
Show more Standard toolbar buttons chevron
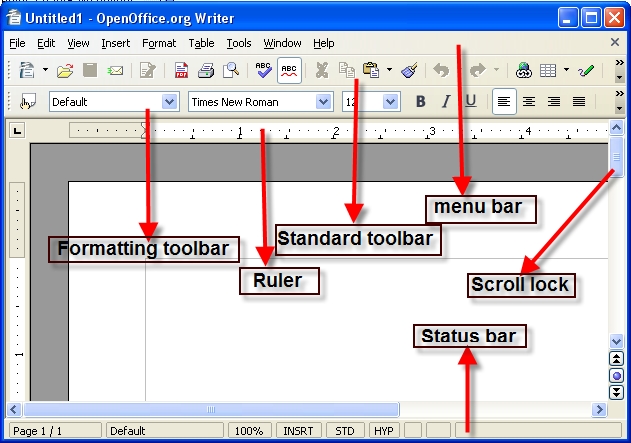pyautogui.click(x=619, y=63)
